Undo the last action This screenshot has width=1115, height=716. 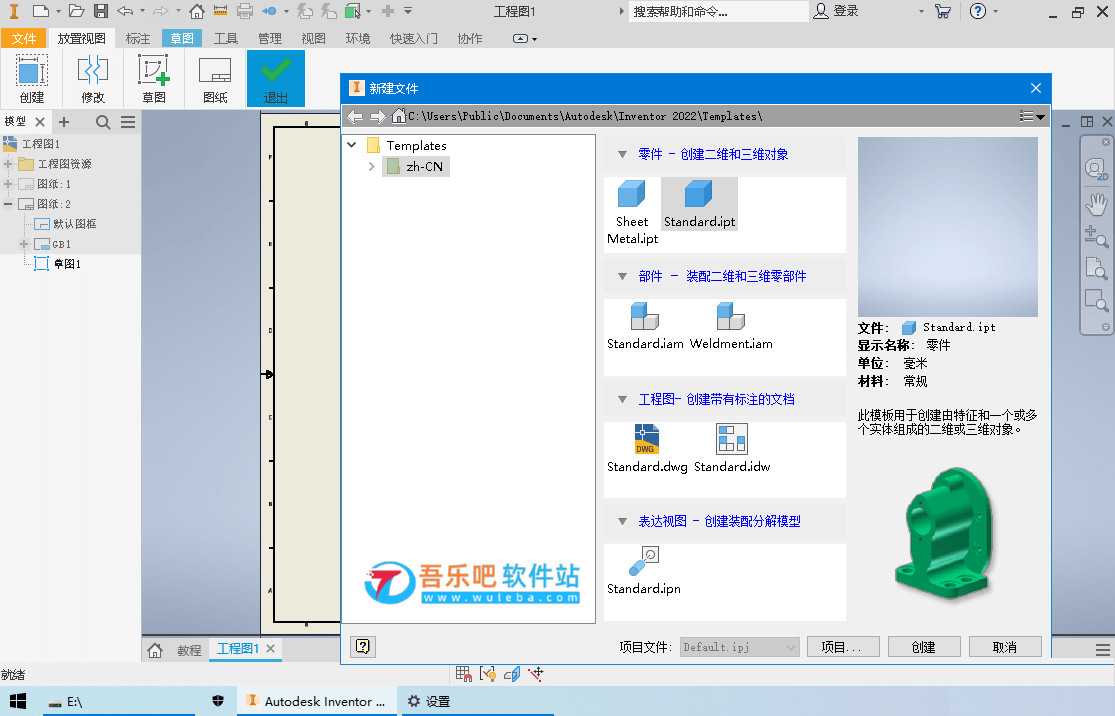click(125, 11)
